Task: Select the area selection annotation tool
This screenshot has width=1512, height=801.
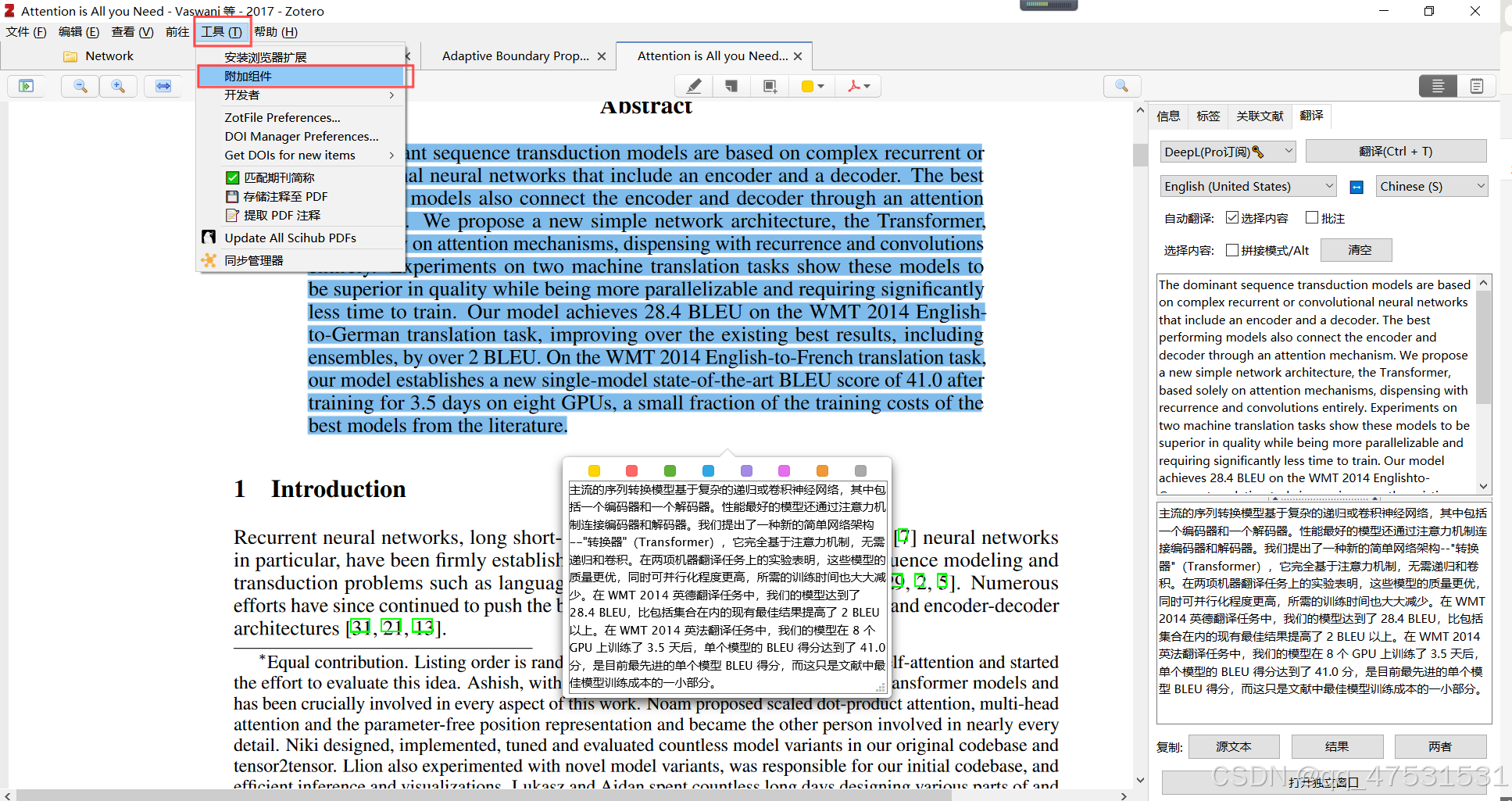Action: [770, 86]
